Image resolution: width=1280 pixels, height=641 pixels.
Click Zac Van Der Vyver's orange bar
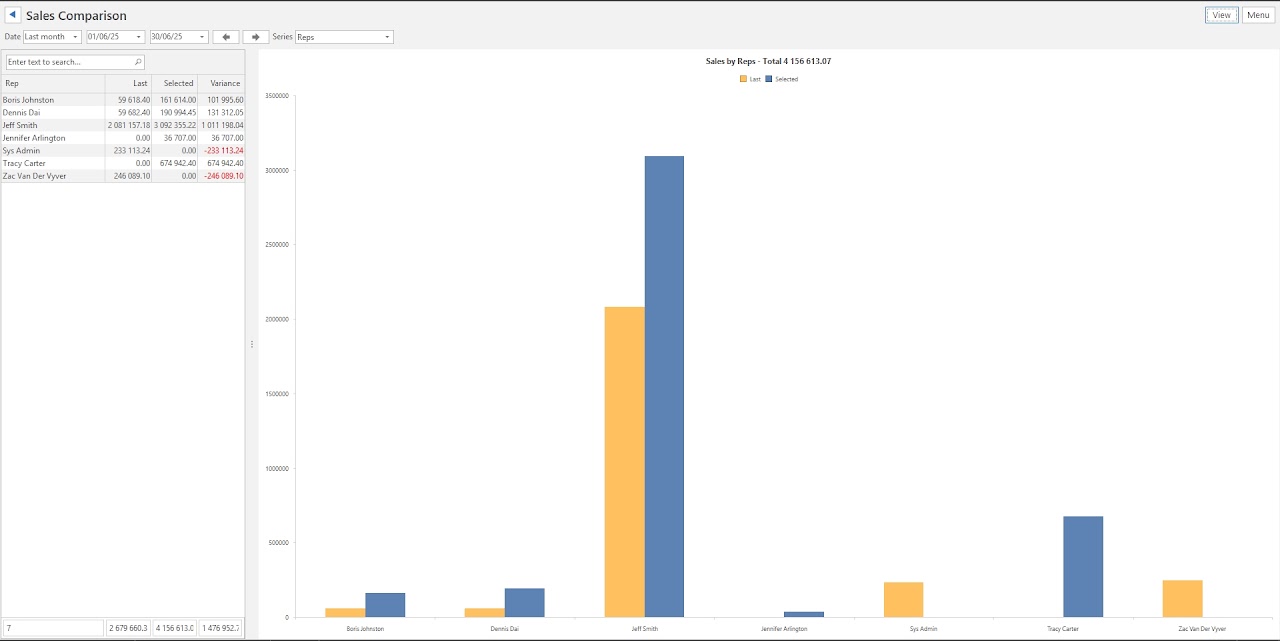1183,599
